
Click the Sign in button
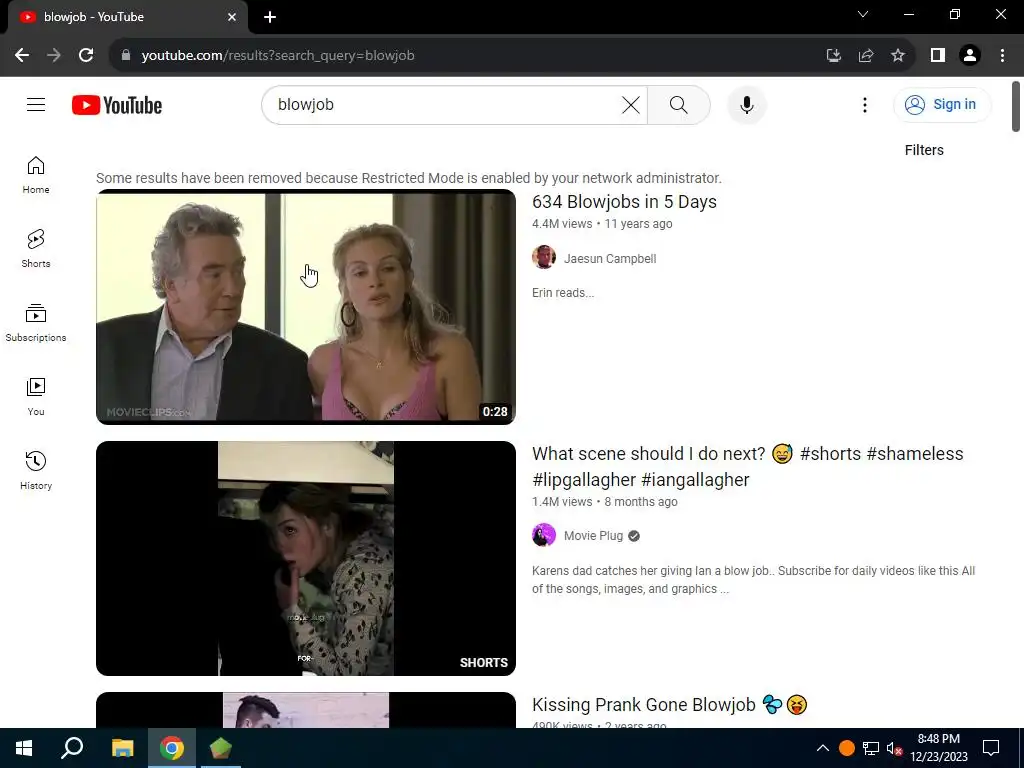tap(942, 104)
